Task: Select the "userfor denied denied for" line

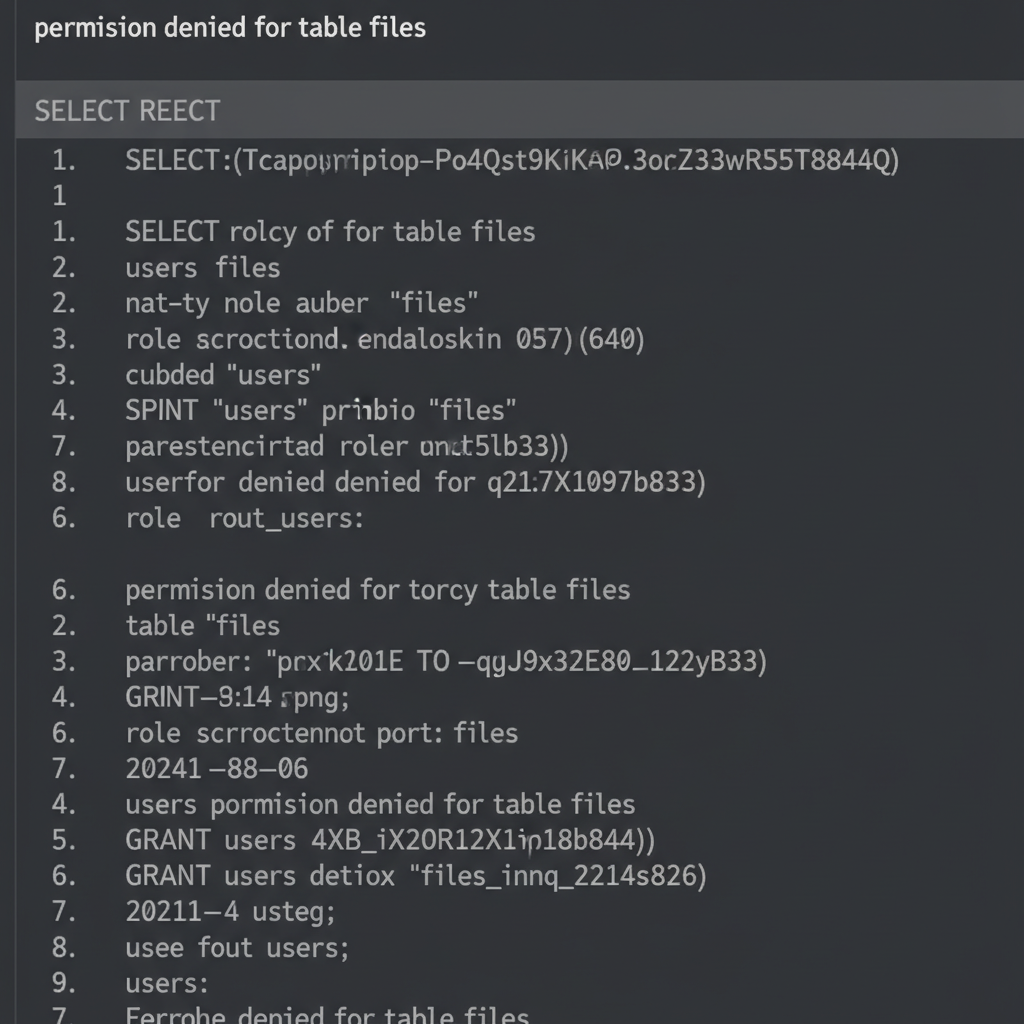Action: [415, 482]
